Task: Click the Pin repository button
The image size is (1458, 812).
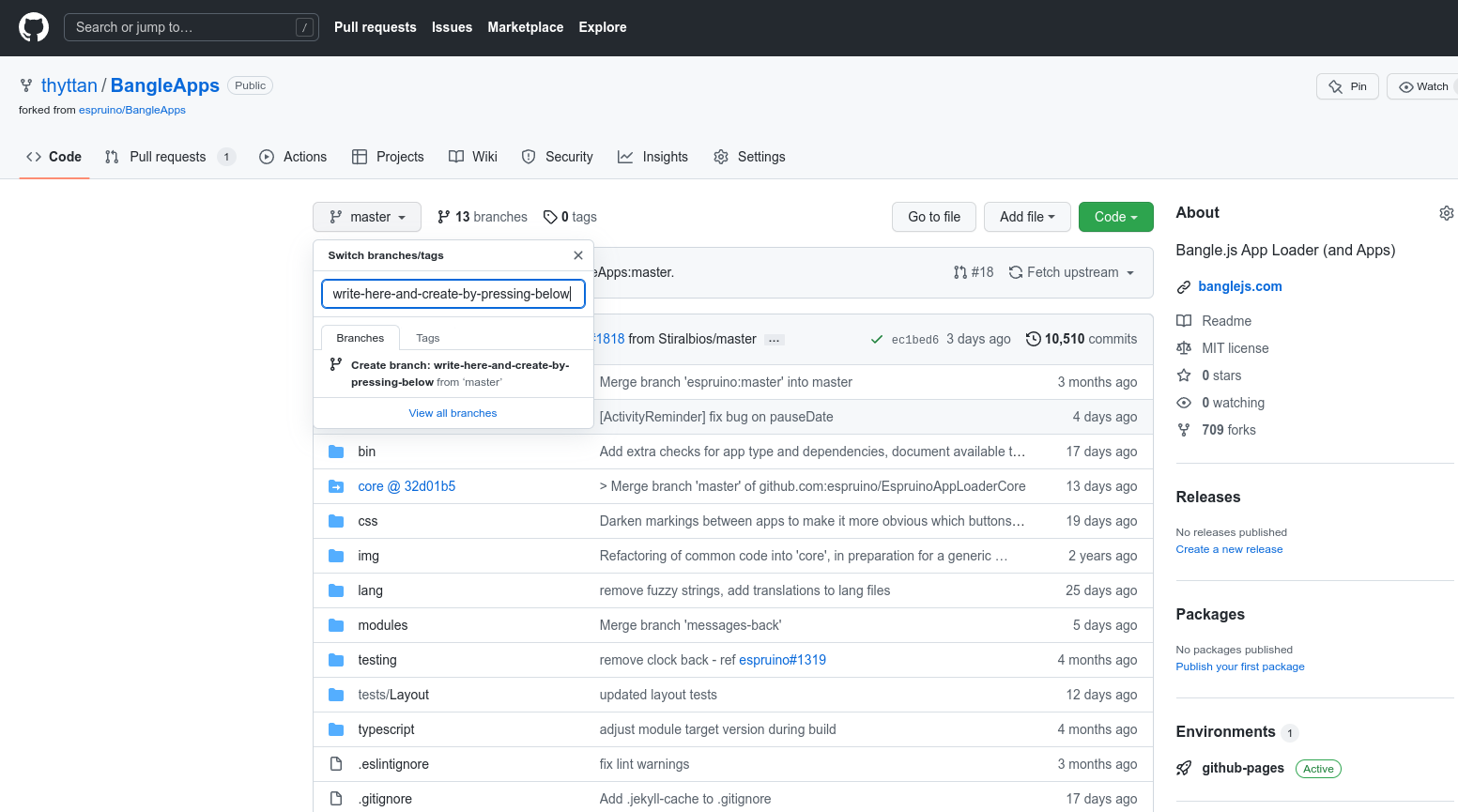Action: [x=1347, y=86]
